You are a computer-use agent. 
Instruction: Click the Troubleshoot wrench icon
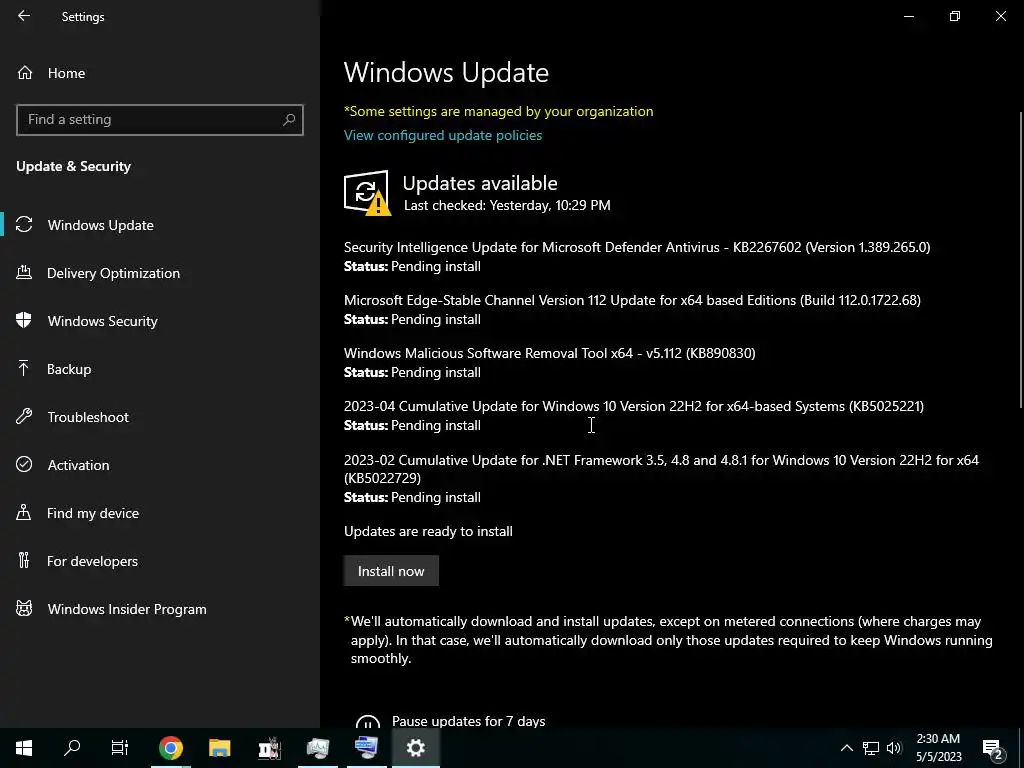point(24,417)
